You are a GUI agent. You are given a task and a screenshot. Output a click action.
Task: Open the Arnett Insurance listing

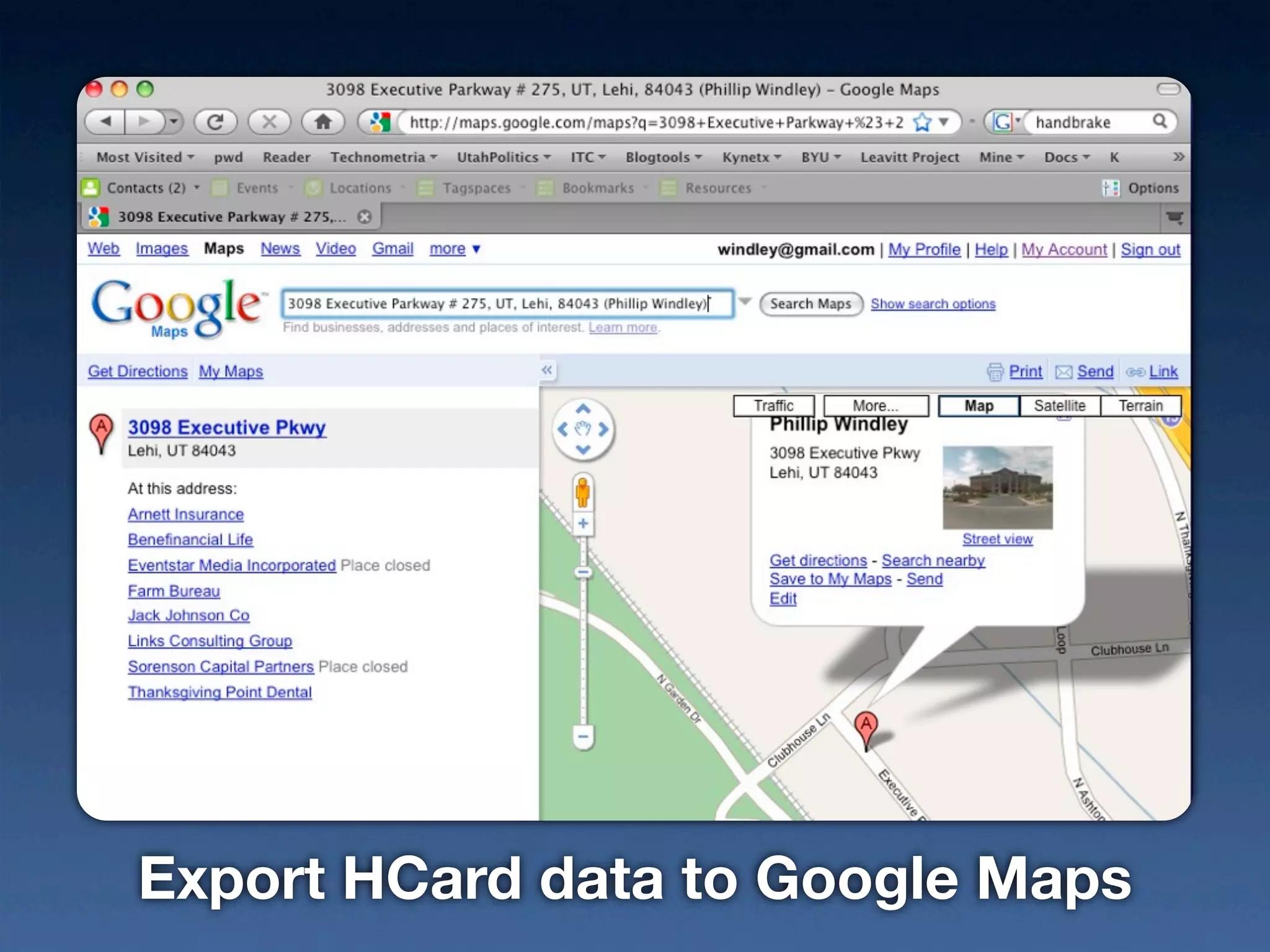[x=185, y=514]
